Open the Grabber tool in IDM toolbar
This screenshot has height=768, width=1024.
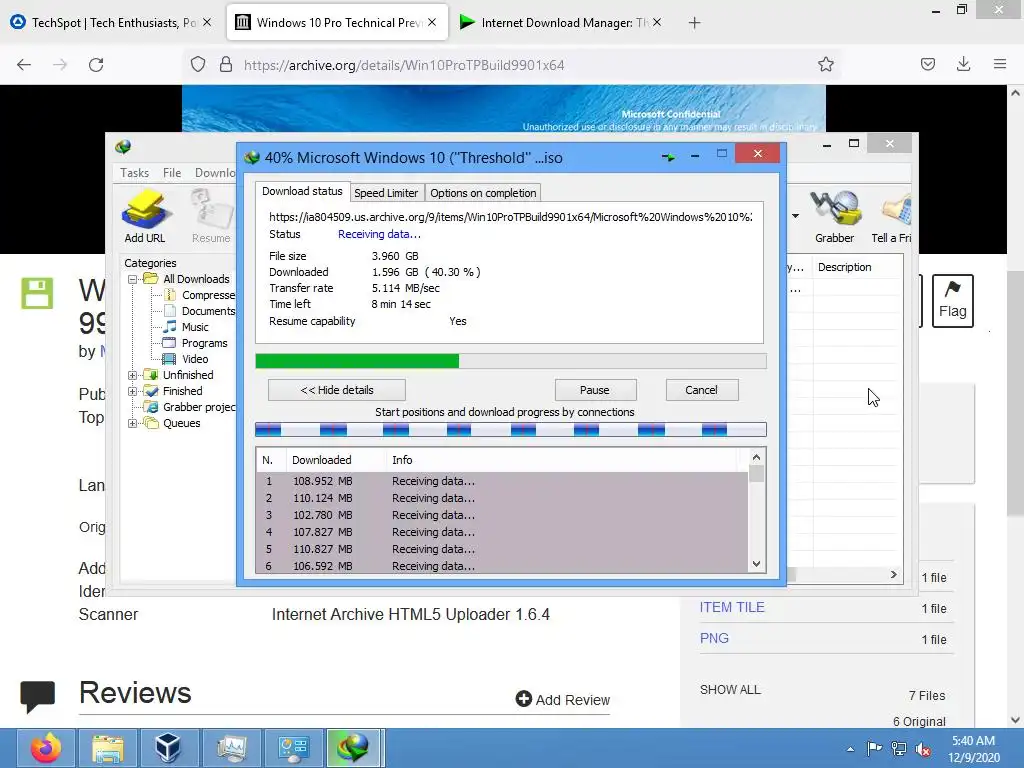tap(834, 216)
